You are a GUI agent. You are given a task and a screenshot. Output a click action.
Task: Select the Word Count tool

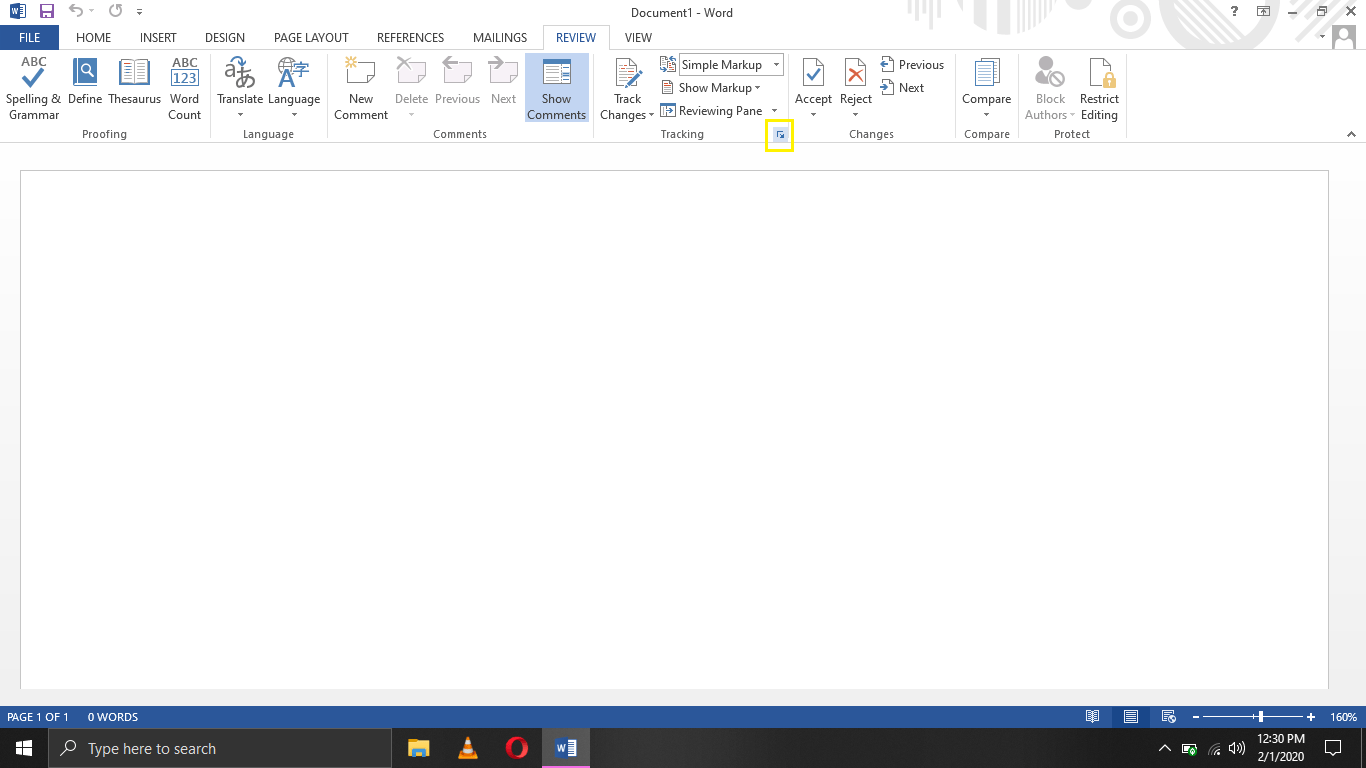(184, 85)
